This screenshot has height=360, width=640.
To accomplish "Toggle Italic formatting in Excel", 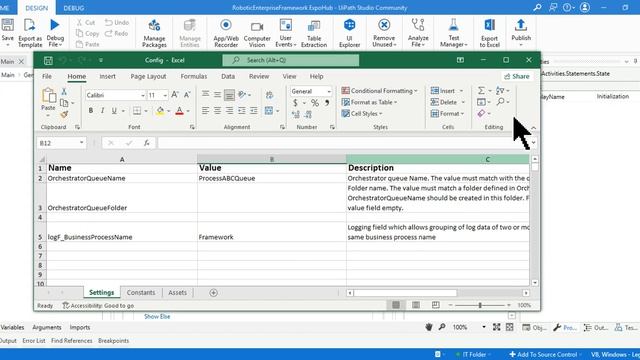I will tap(102, 111).
